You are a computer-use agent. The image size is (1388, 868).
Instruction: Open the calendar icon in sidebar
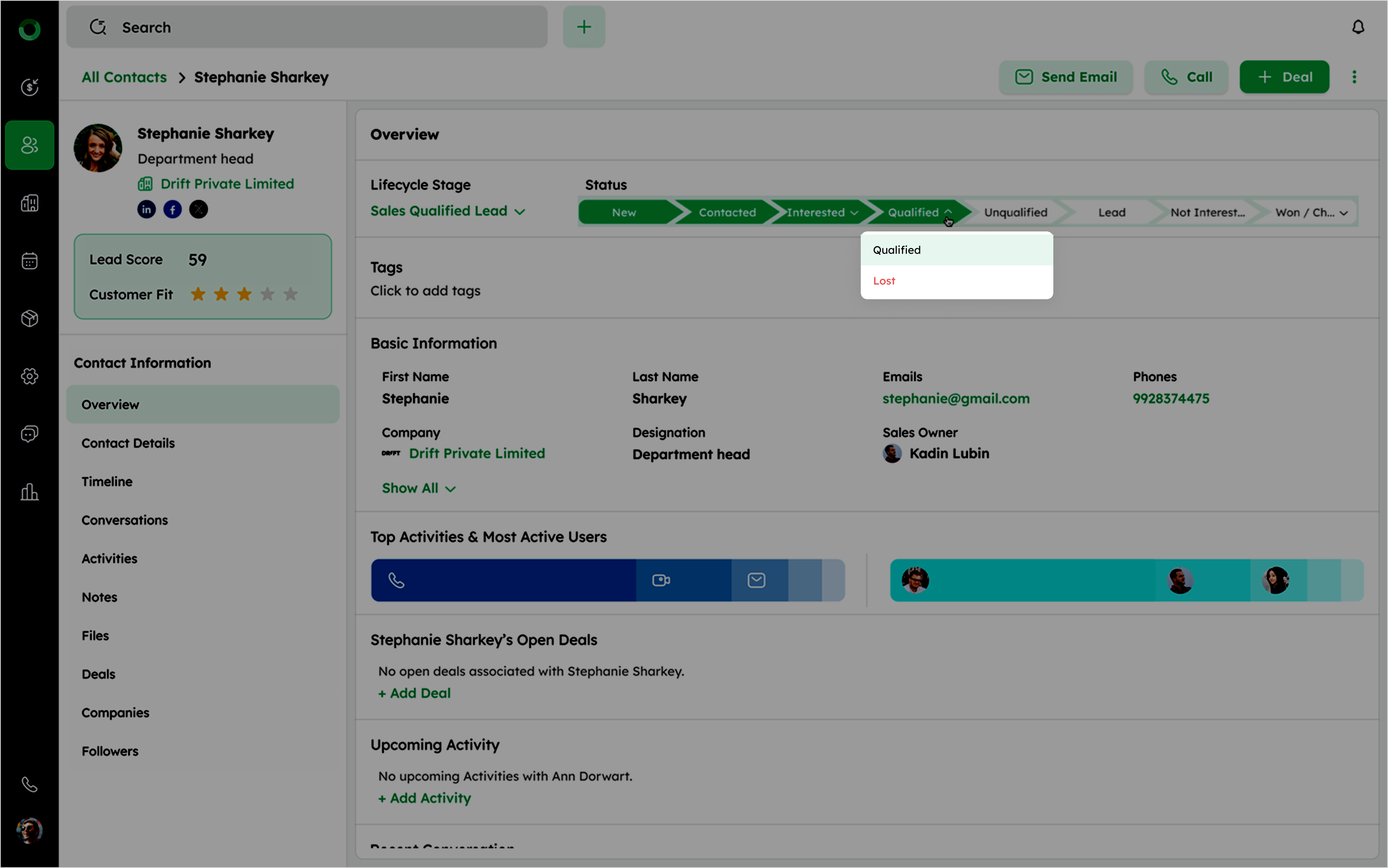[29, 261]
